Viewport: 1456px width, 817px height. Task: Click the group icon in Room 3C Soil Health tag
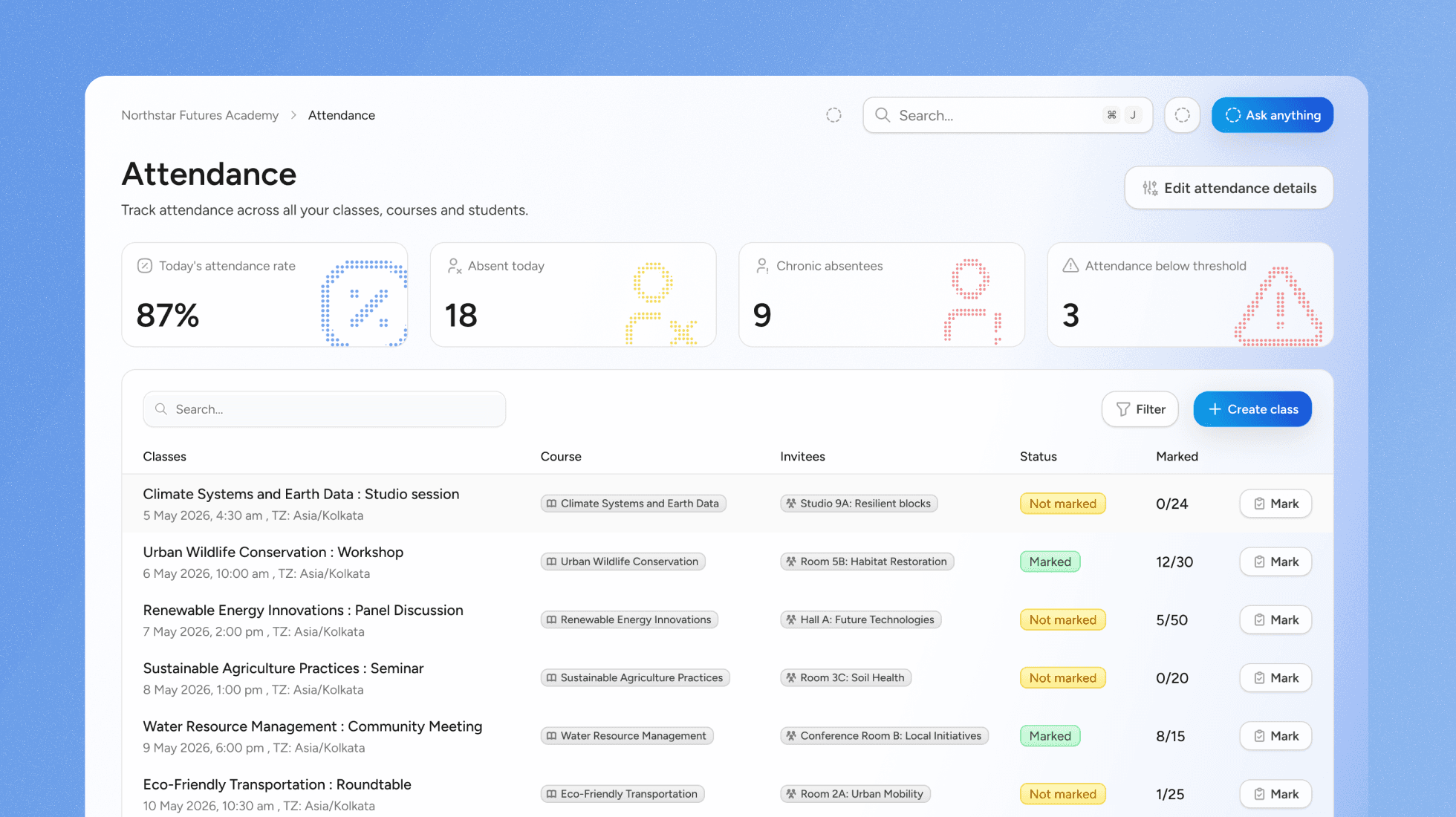click(791, 677)
